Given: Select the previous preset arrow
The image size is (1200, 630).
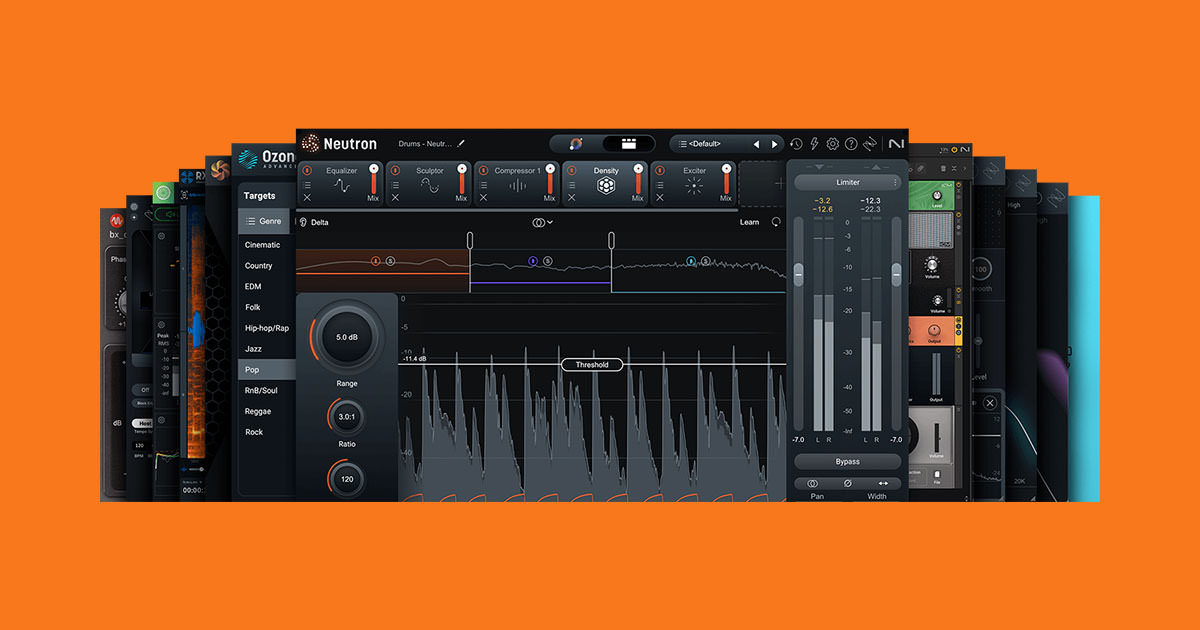Looking at the screenshot, I should (x=756, y=144).
